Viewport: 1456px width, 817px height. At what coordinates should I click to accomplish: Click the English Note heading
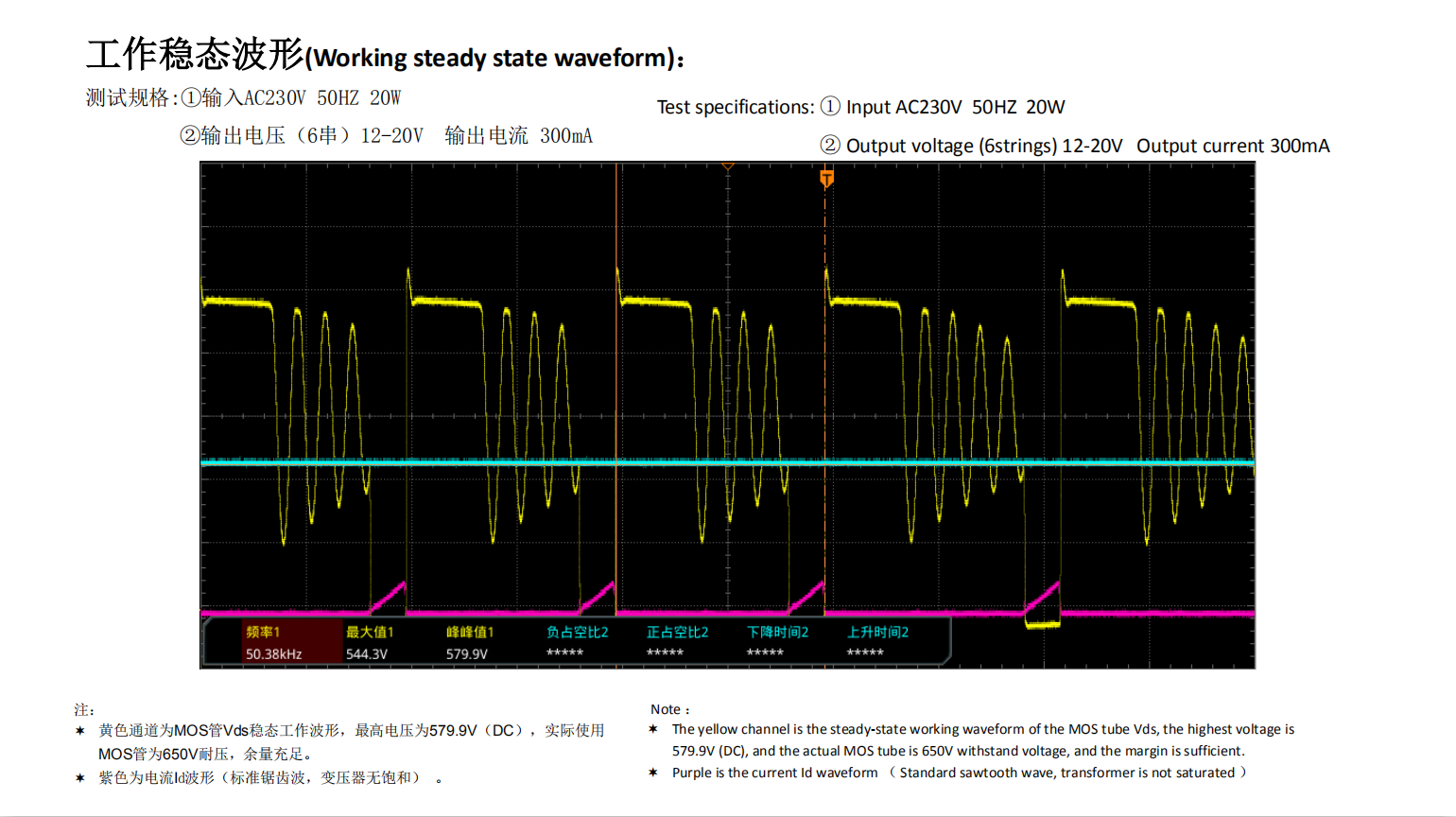669,709
